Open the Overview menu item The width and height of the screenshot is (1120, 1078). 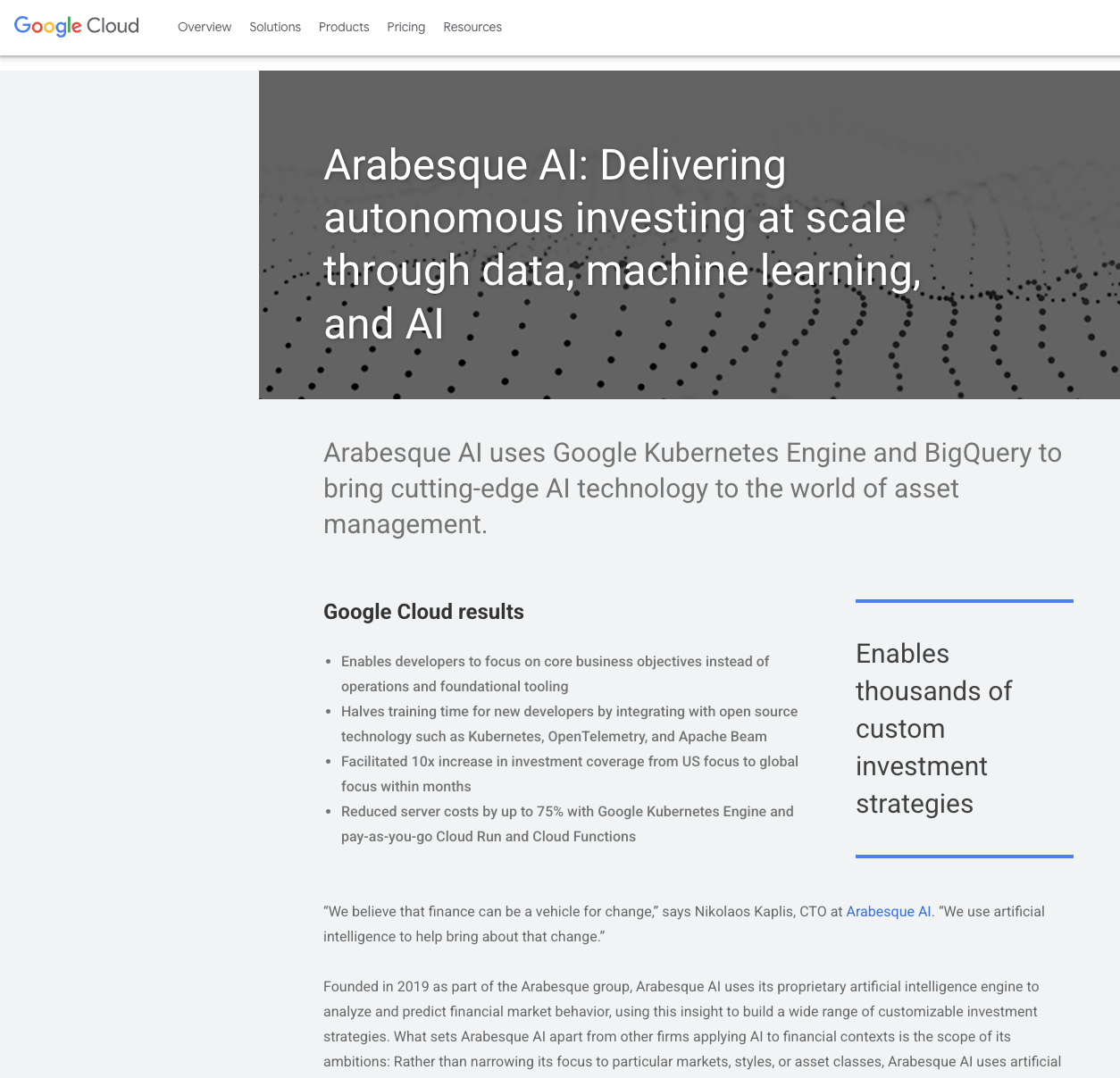(204, 27)
